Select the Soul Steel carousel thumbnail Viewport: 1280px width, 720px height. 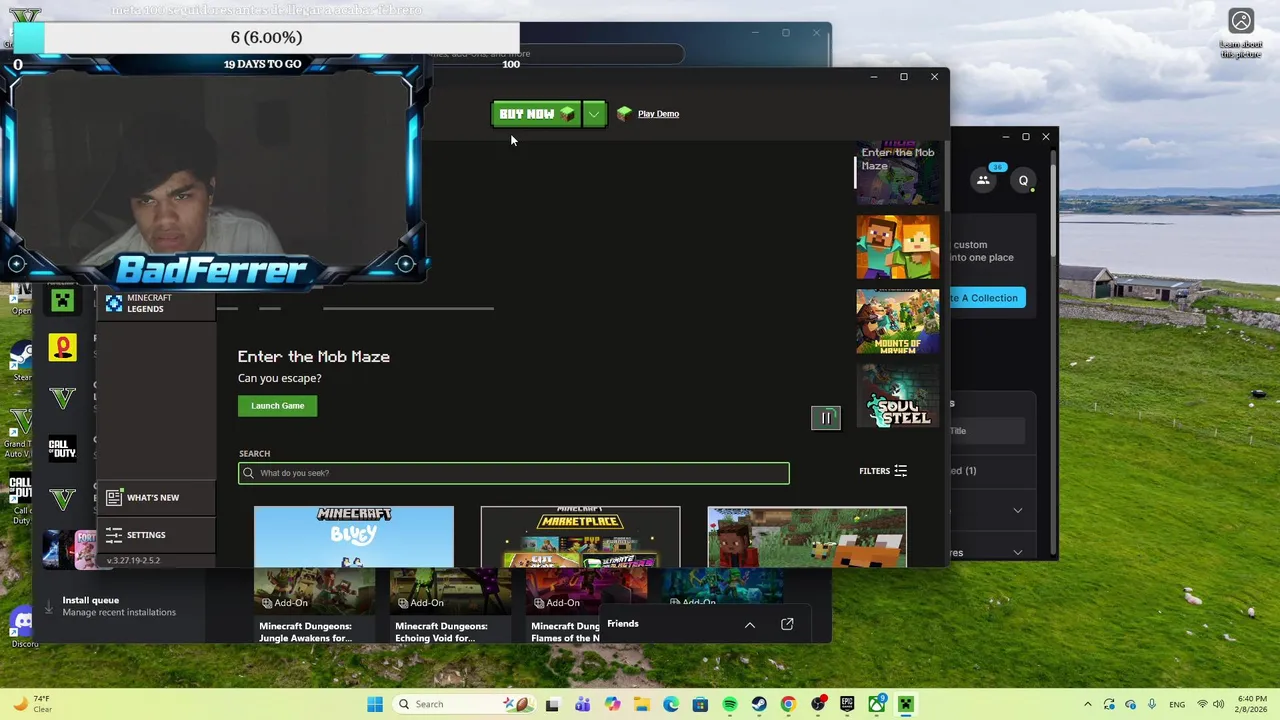click(x=897, y=395)
